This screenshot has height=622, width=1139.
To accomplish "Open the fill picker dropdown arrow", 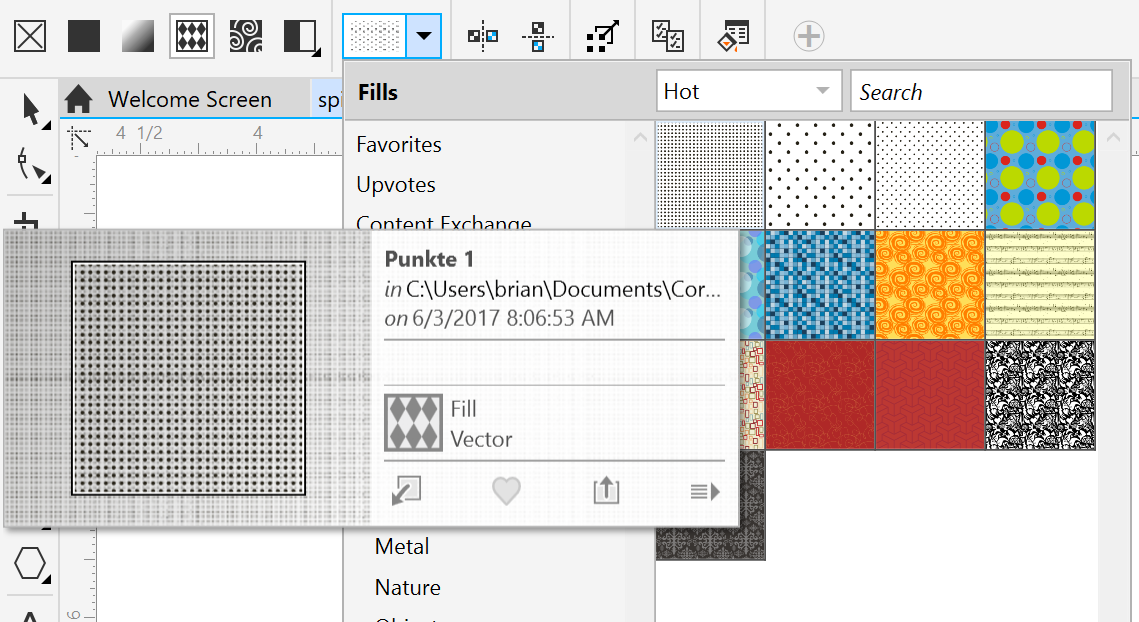I will coord(422,35).
